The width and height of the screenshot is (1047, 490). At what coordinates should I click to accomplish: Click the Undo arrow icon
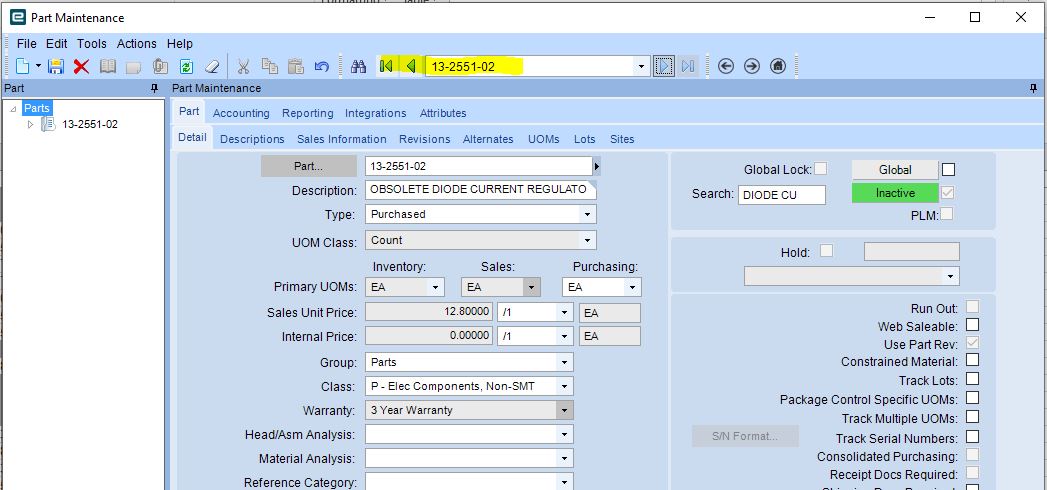pyautogui.click(x=322, y=66)
